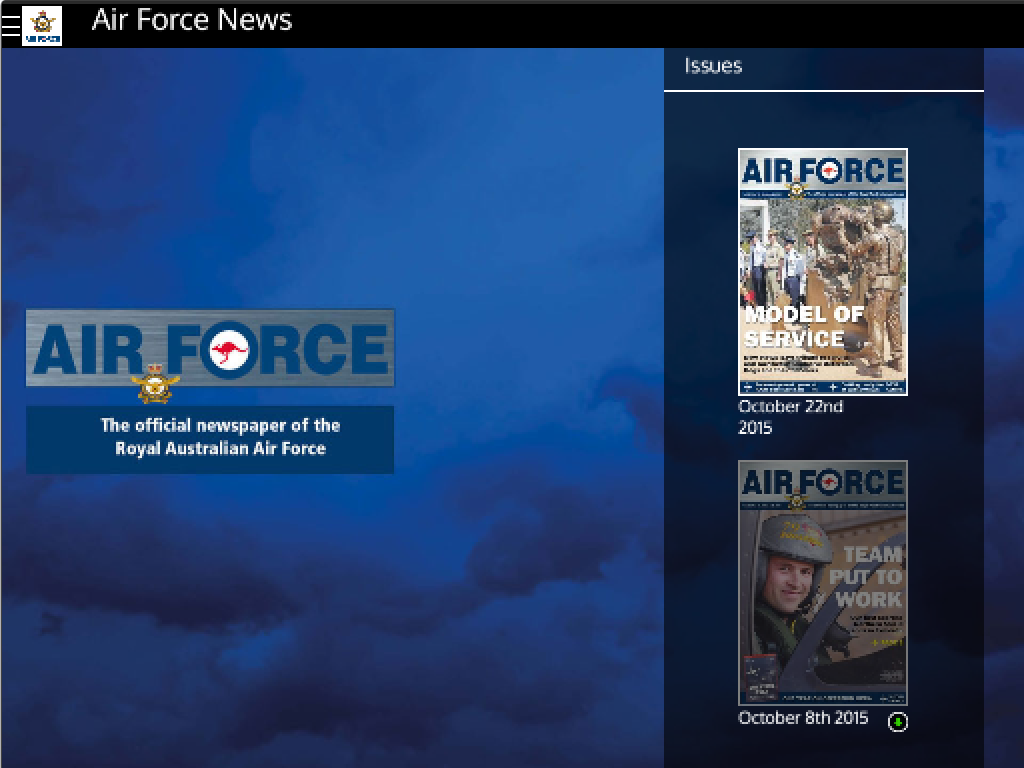
Task: Click the October 8th 2015 date label
Action: 803,718
